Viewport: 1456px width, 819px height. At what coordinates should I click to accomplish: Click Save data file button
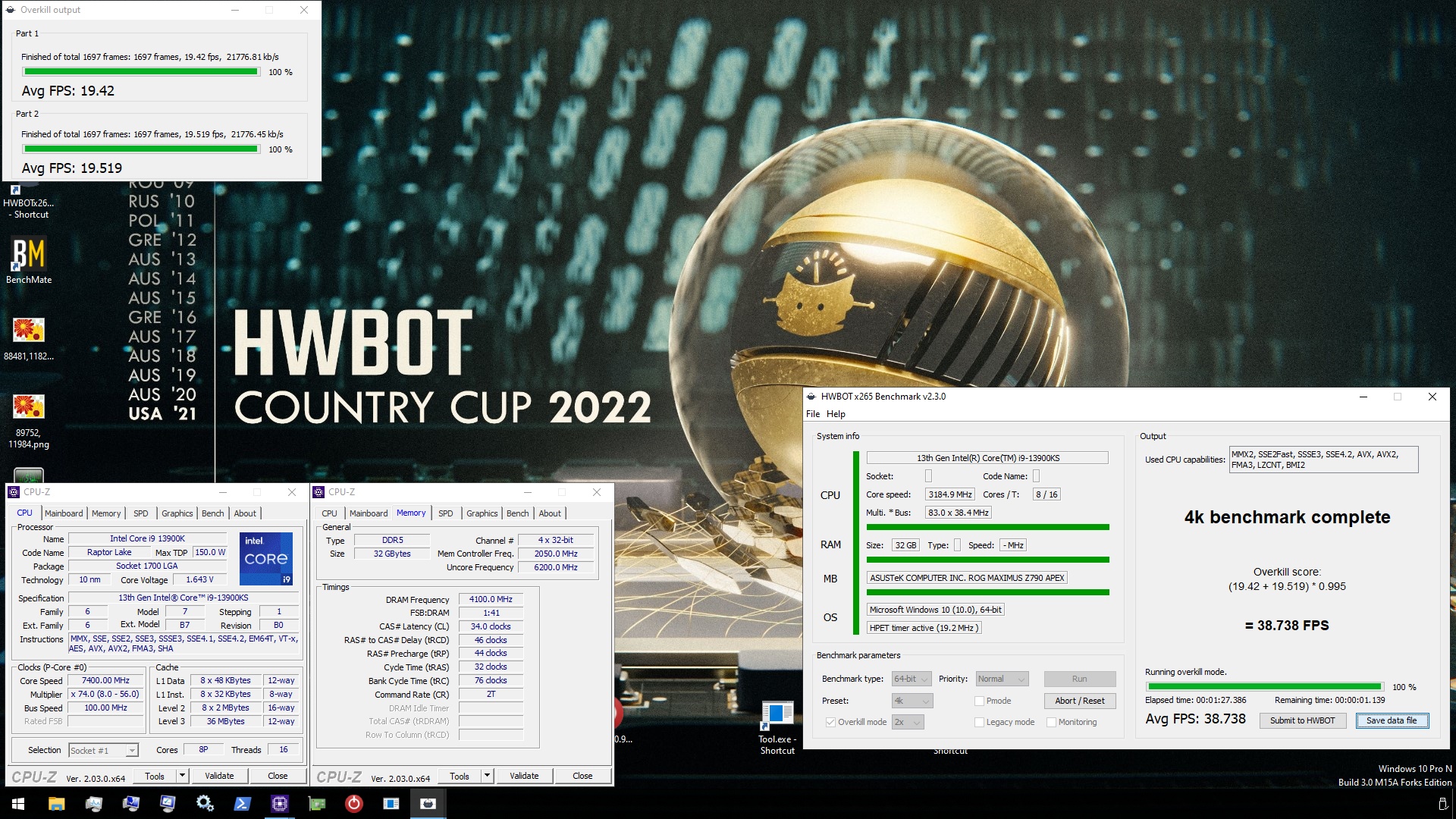point(1392,720)
